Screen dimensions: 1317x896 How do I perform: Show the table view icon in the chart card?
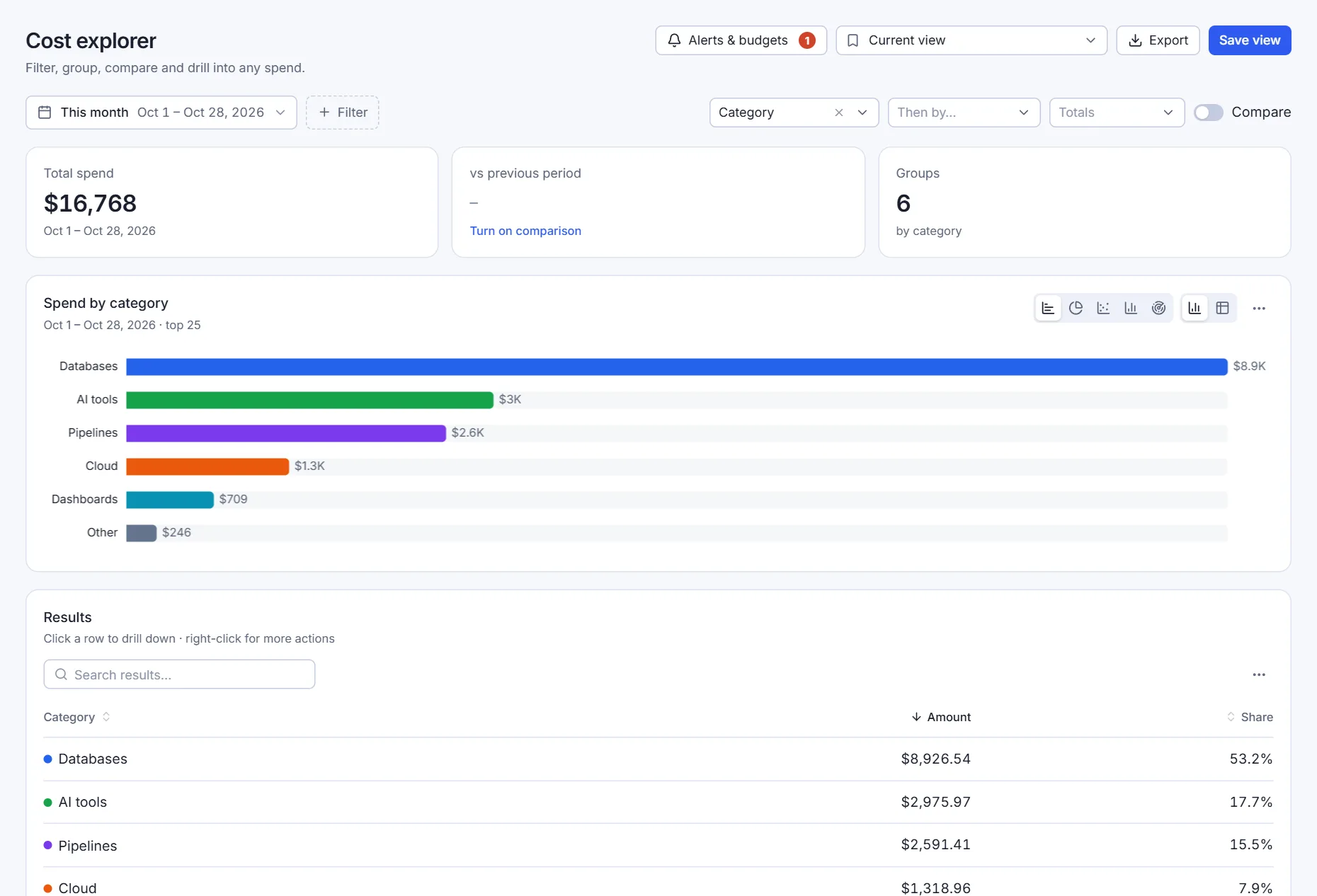click(1222, 308)
